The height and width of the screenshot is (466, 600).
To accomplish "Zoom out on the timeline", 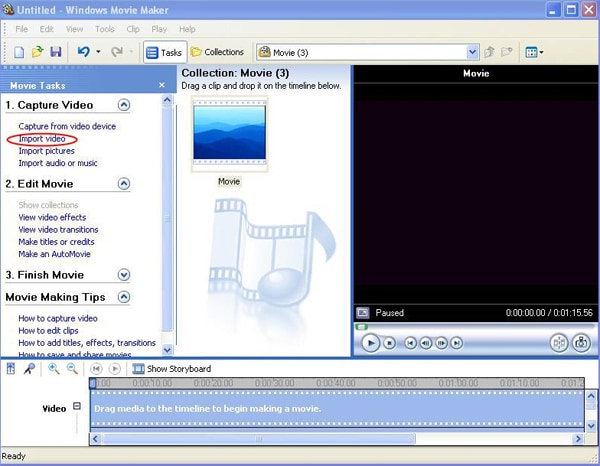I will 72,369.
